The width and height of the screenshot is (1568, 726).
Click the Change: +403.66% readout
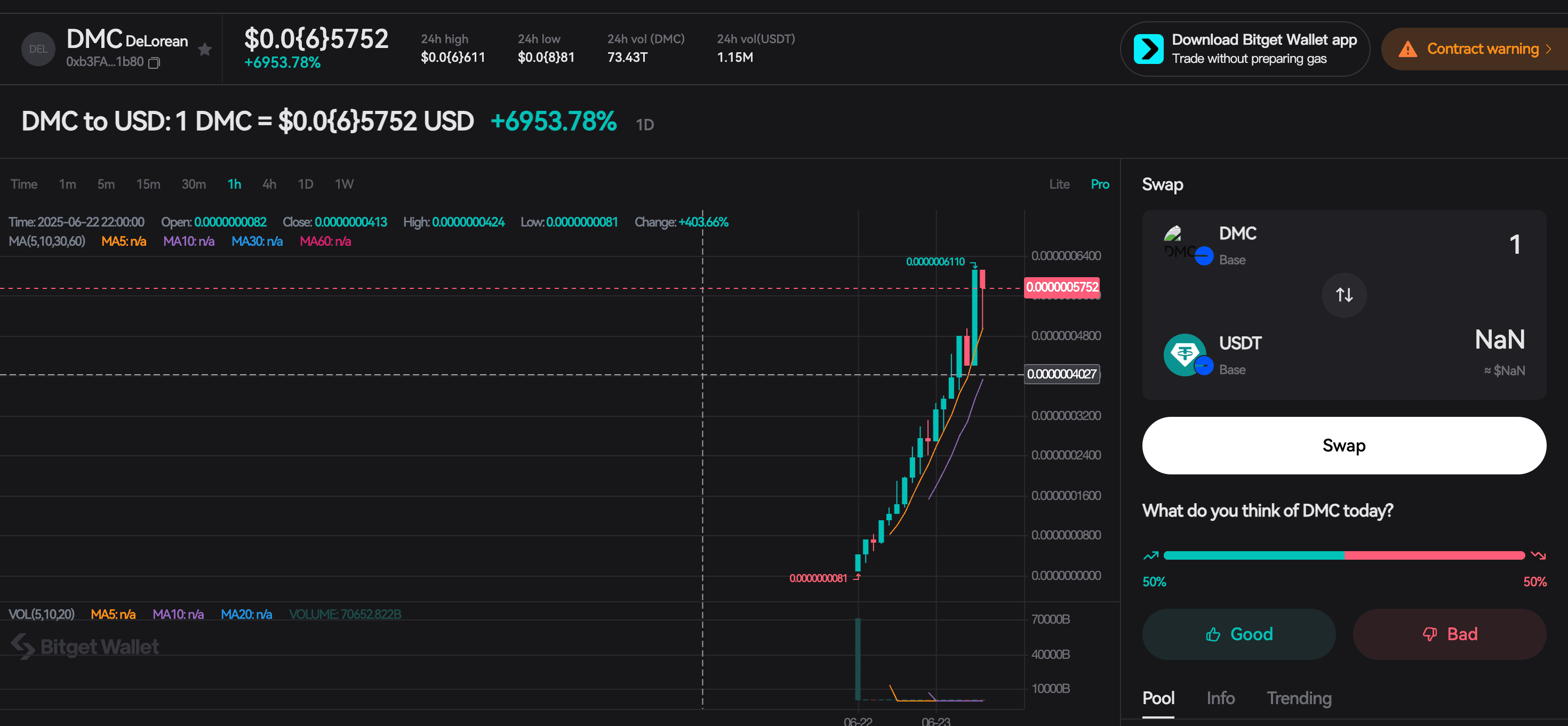tap(681, 222)
